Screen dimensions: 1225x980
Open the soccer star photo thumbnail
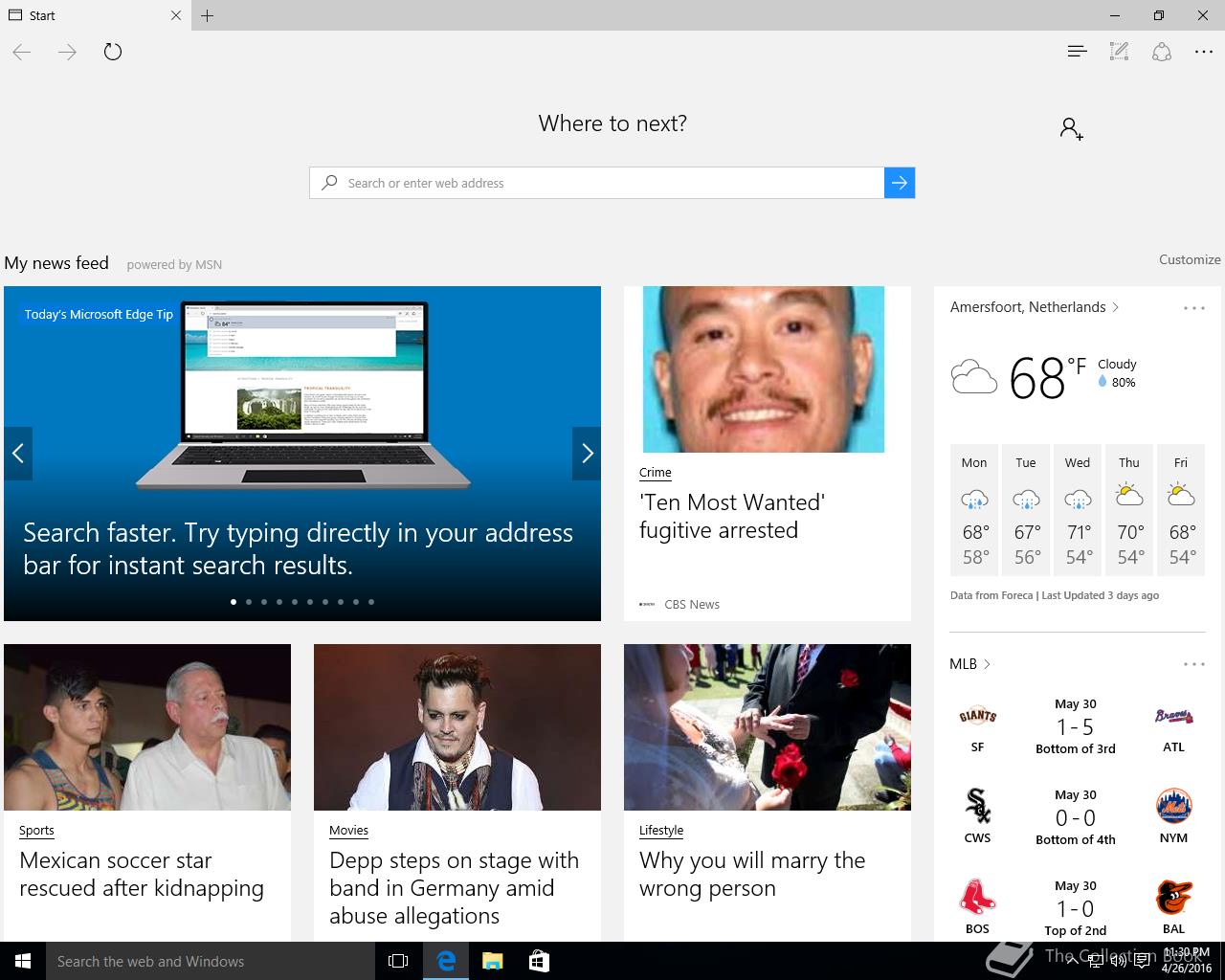(147, 727)
